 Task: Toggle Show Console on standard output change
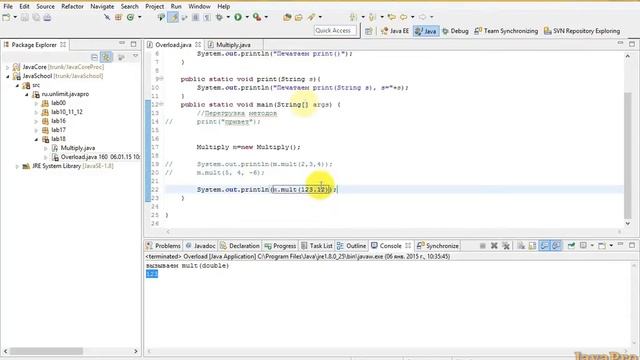544,245
